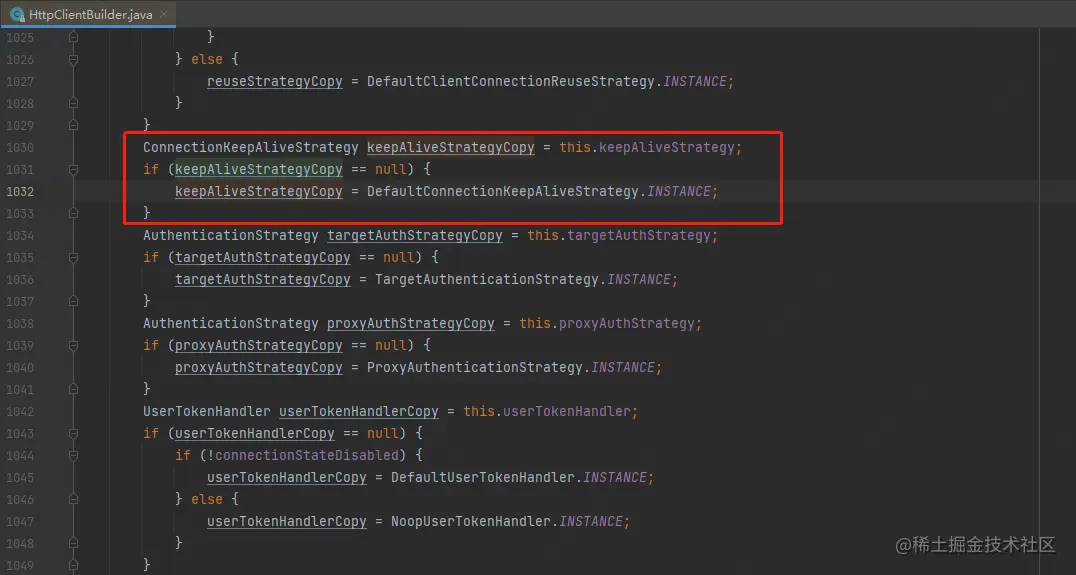The image size is (1076, 575).
Task: Click line number 1030 in gutter
Action: (x=20, y=148)
